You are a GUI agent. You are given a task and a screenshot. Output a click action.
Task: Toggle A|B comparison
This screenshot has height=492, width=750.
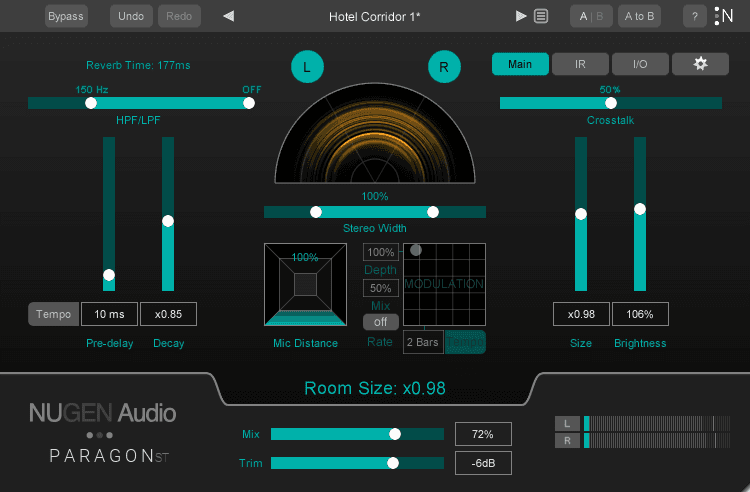pos(591,16)
